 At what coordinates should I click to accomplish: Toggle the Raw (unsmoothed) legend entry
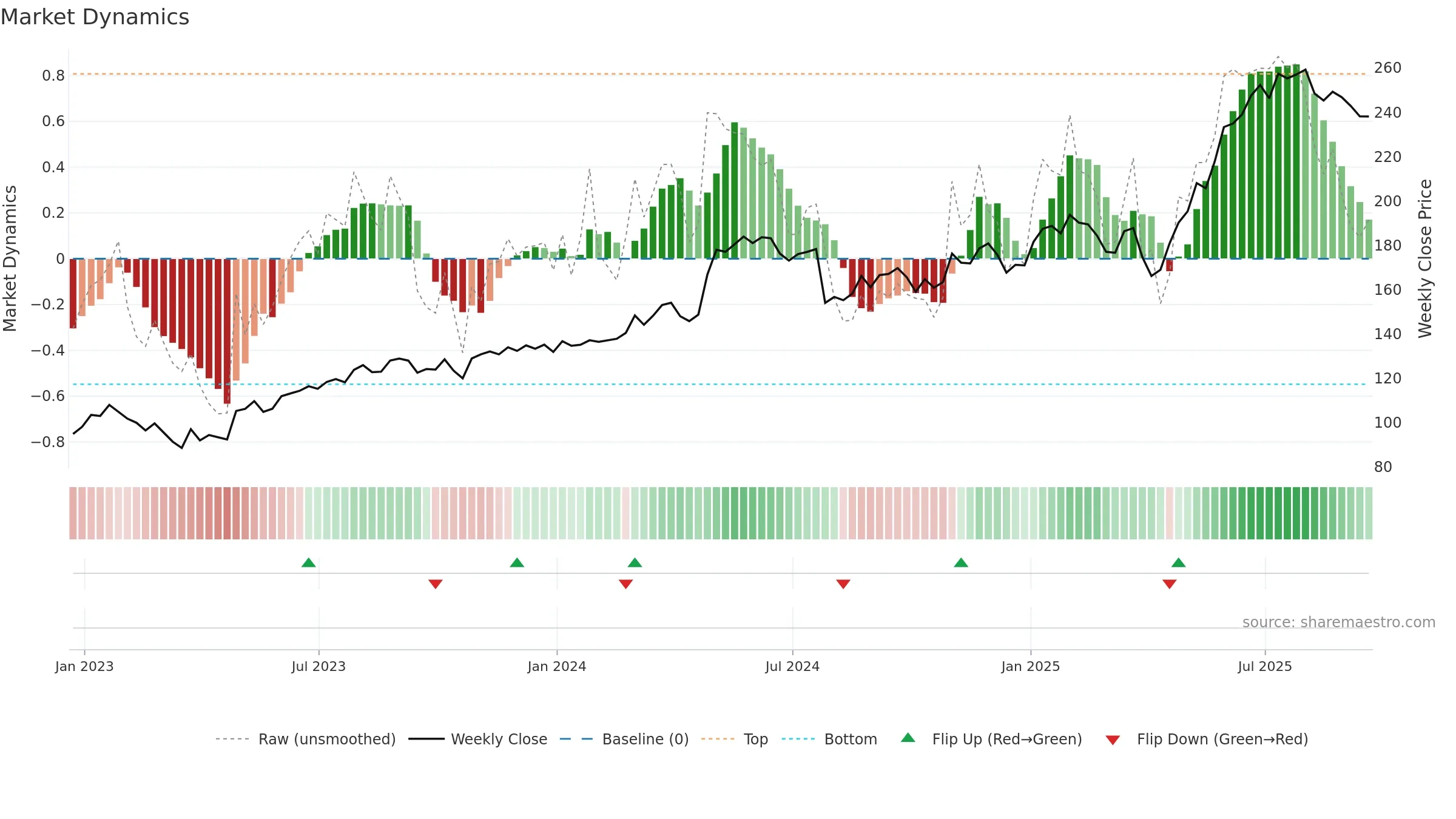pos(306,739)
